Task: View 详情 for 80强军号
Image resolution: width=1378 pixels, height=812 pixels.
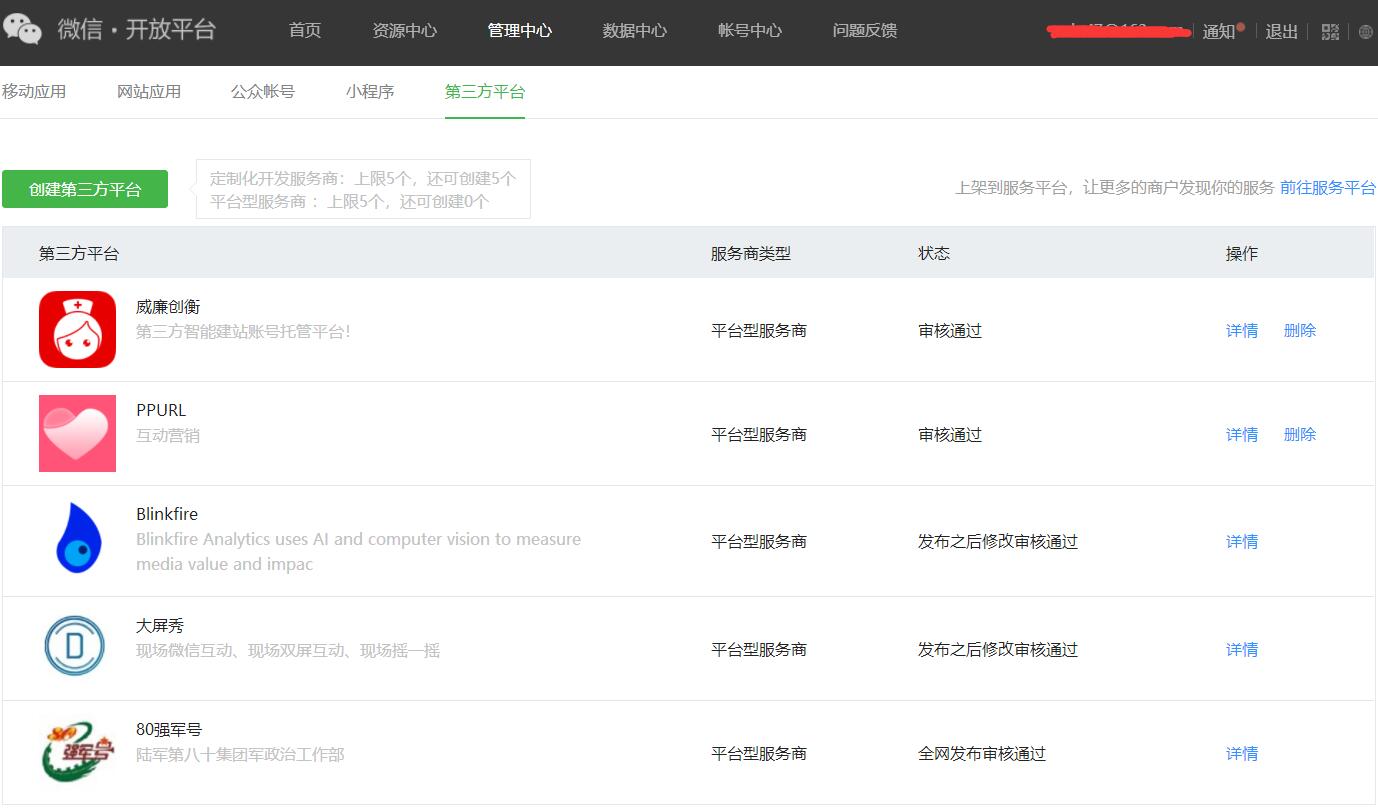Action: click(x=1242, y=753)
